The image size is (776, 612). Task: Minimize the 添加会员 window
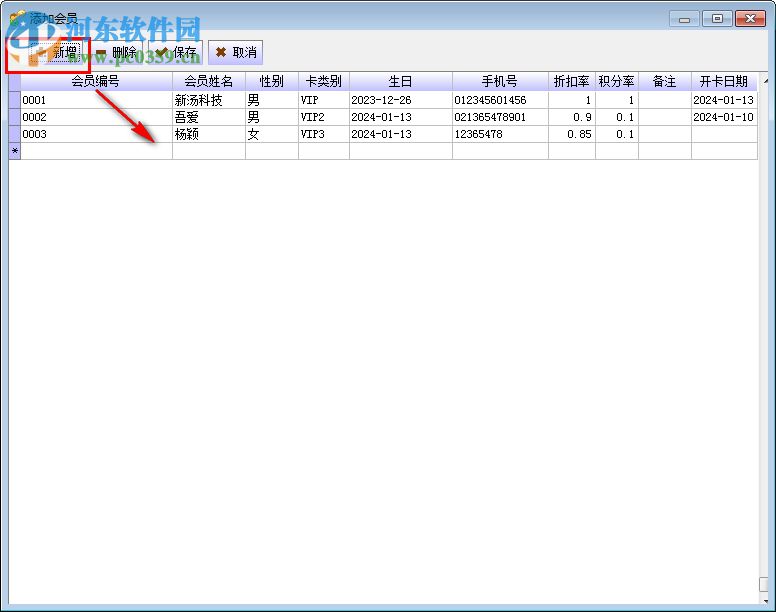(684, 19)
